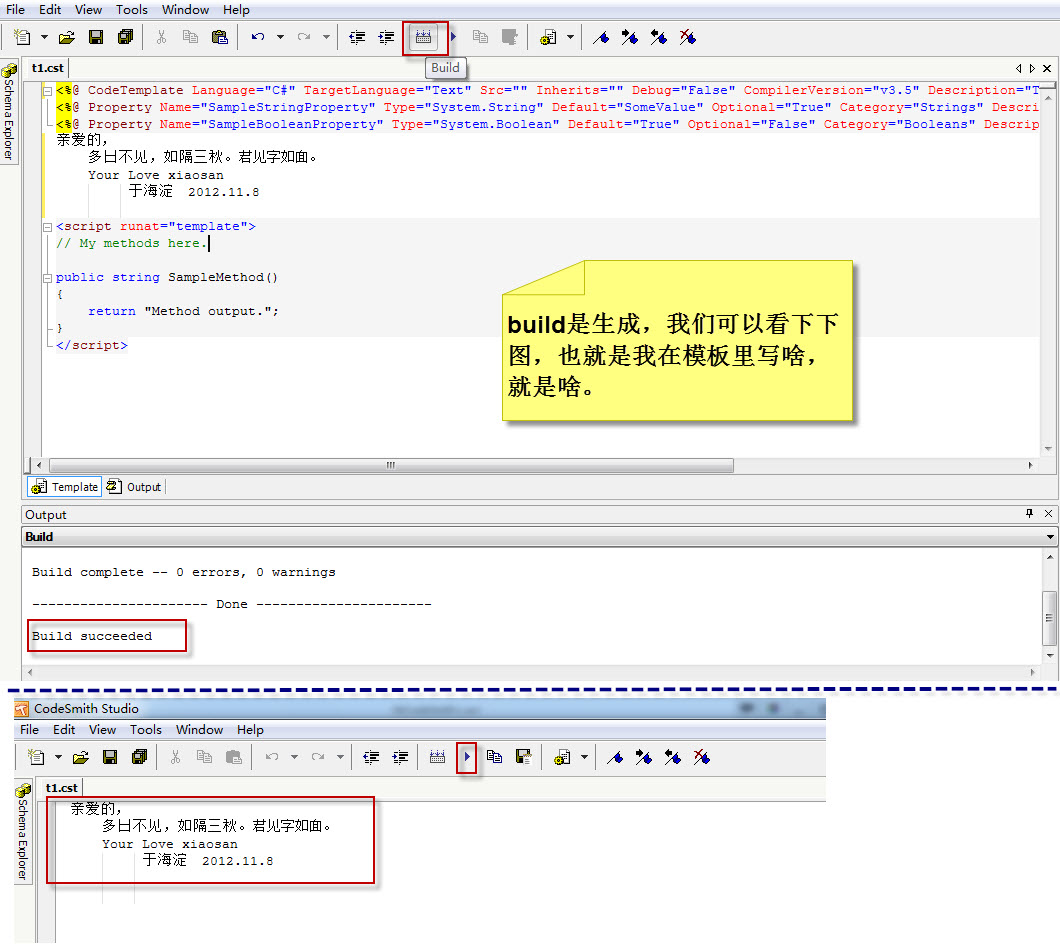Image resolution: width=1060 pixels, height=952 pixels.
Task: Open the Schema Explorer side panel in the top window
Action: pos(9,113)
